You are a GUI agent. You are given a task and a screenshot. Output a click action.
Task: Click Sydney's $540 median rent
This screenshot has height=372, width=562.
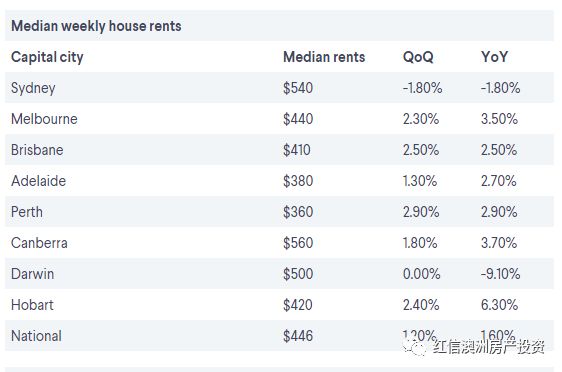pos(298,88)
